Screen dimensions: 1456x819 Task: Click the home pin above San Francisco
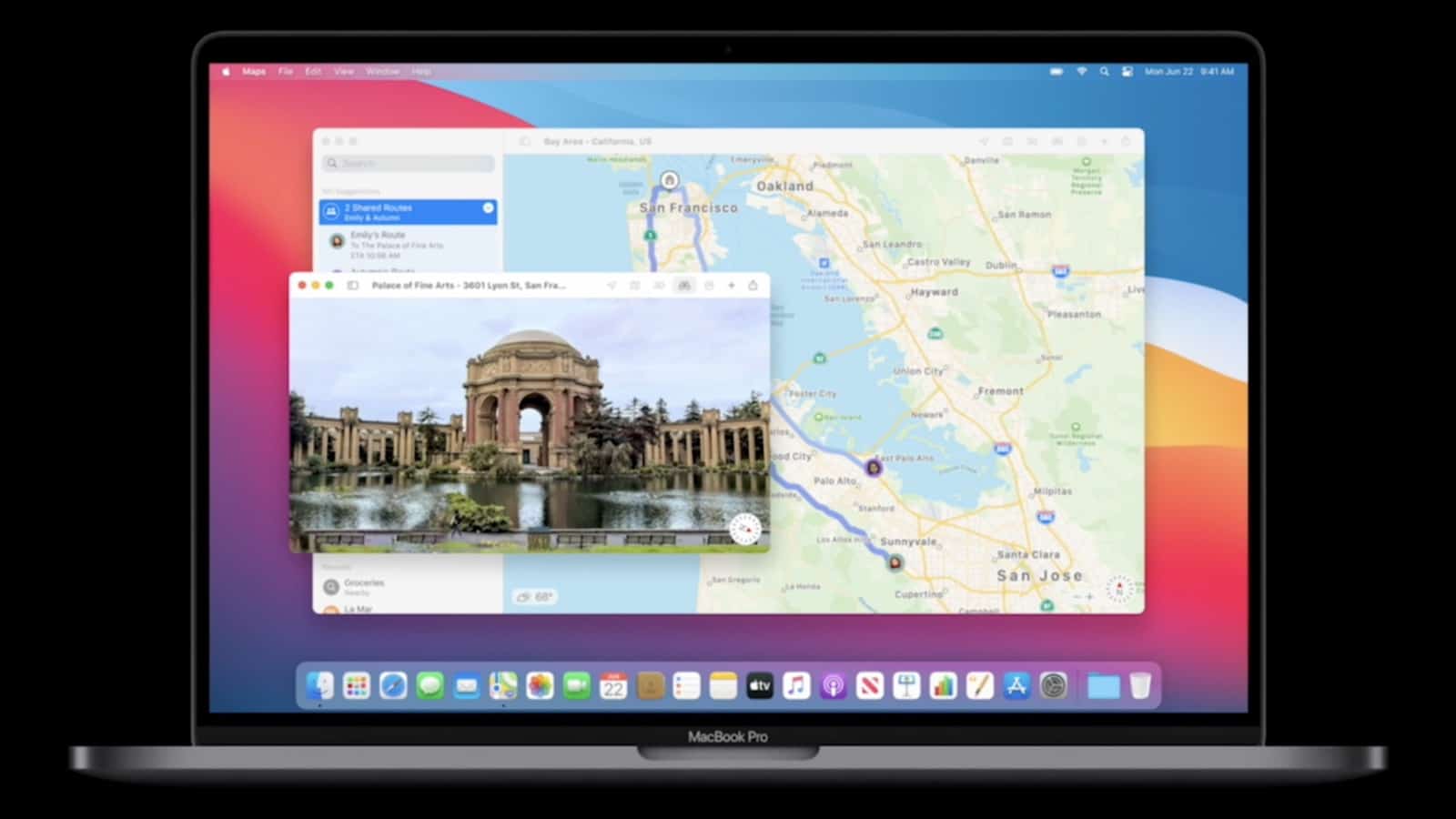[670, 181]
